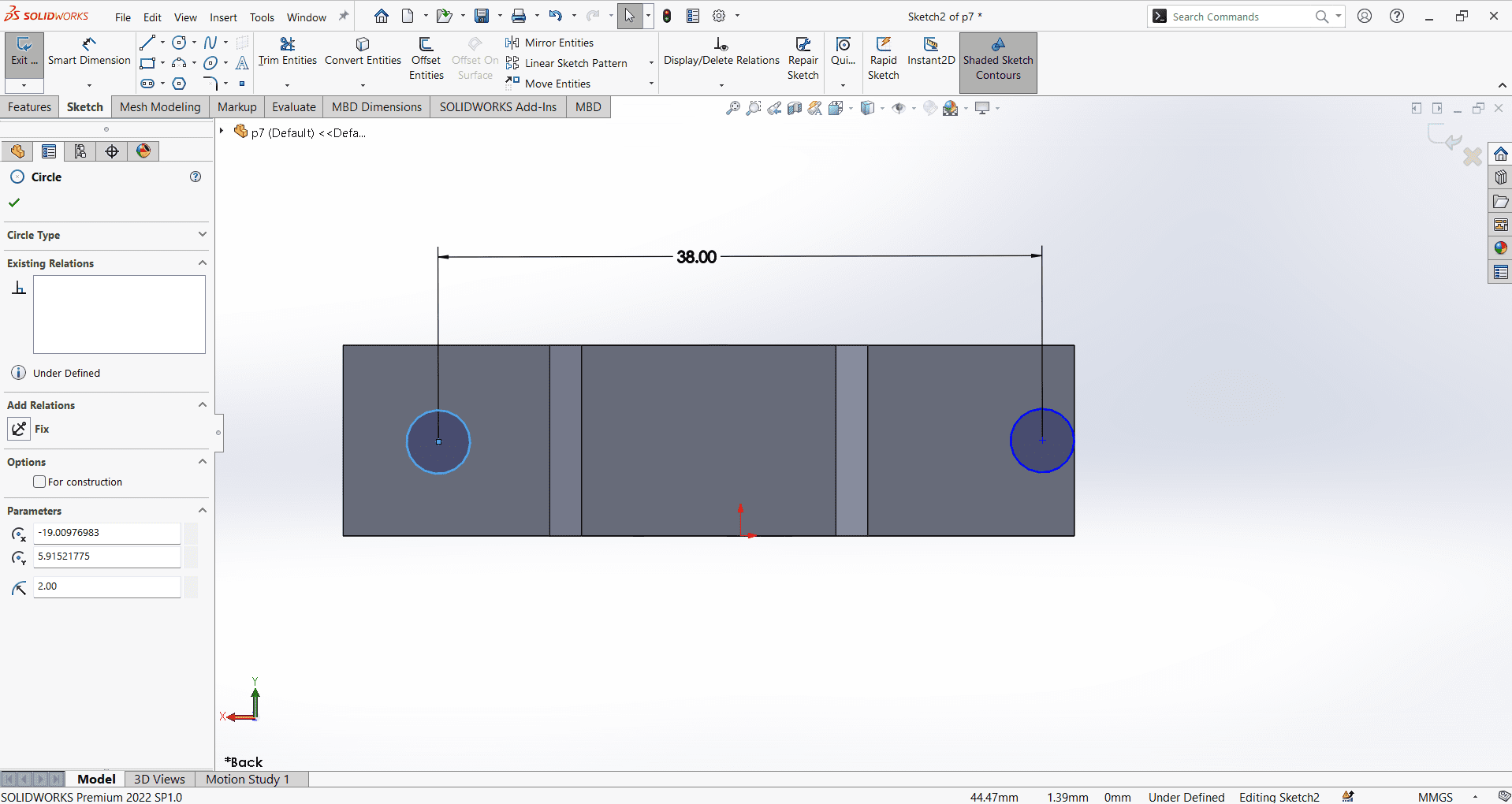The height and width of the screenshot is (804, 1512).
Task: Open the Exit Sketch dropdown arrow
Action: [x=24, y=85]
